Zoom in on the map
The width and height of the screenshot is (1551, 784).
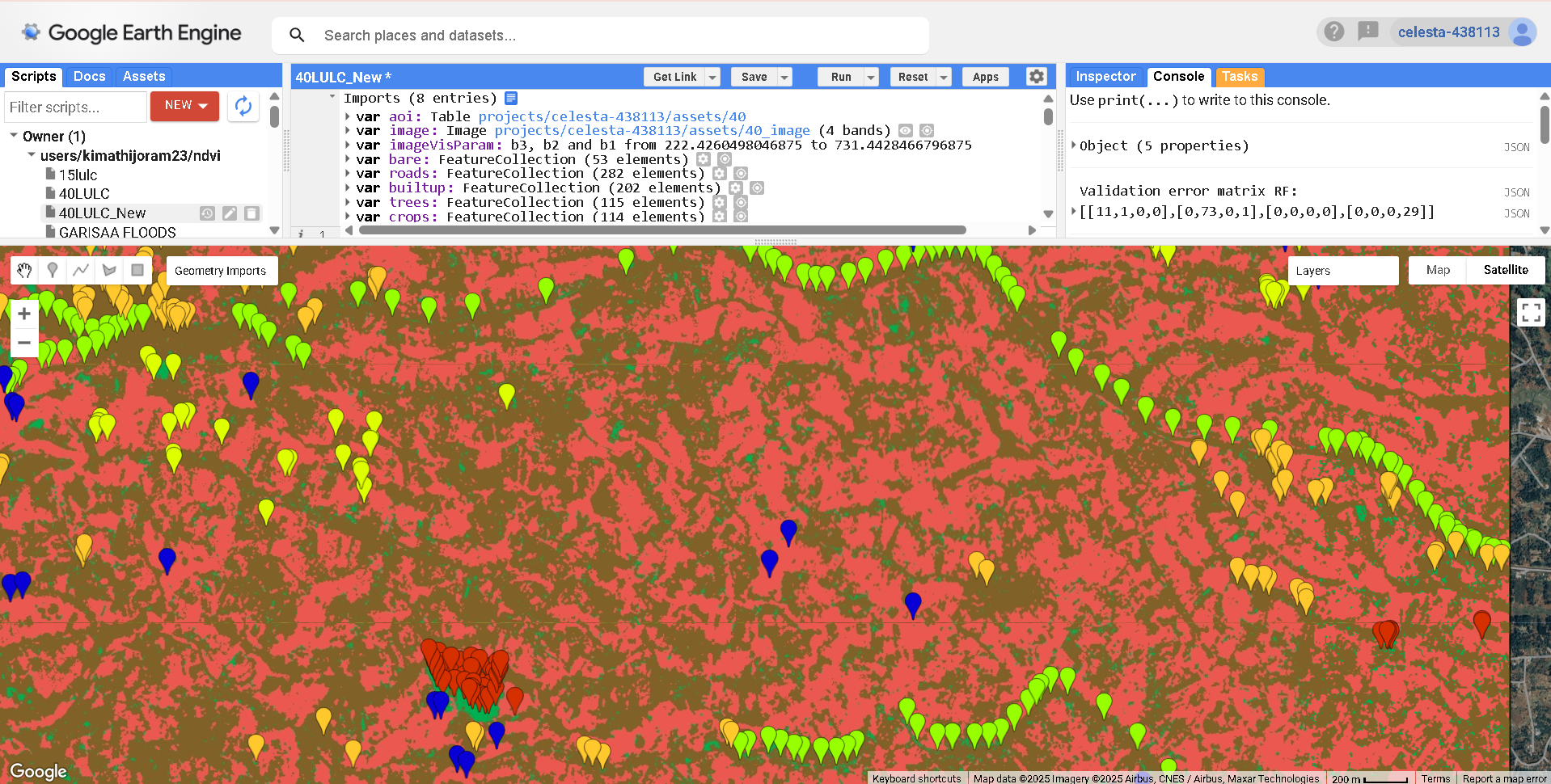[x=24, y=314]
